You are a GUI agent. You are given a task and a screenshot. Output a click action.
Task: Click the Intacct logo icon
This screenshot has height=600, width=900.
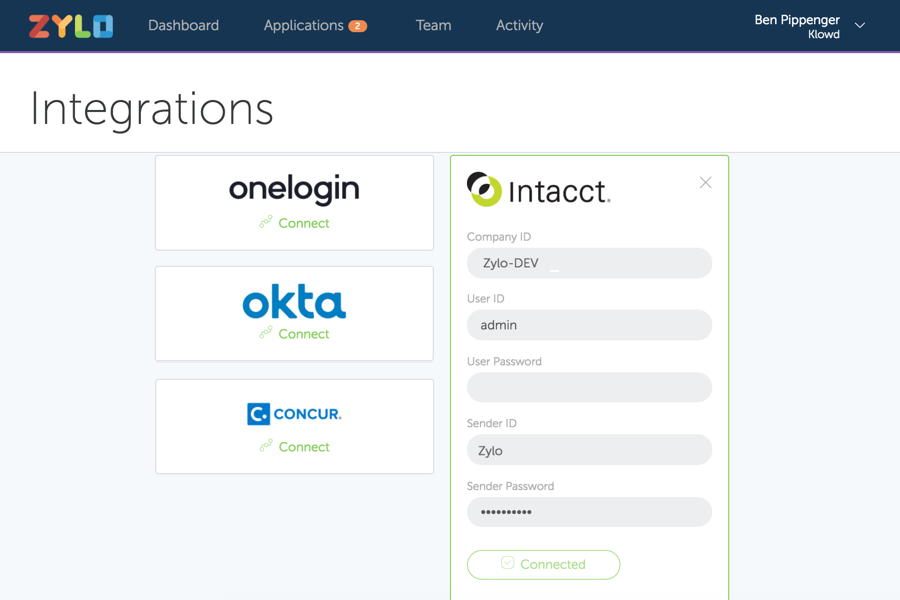(485, 189)
